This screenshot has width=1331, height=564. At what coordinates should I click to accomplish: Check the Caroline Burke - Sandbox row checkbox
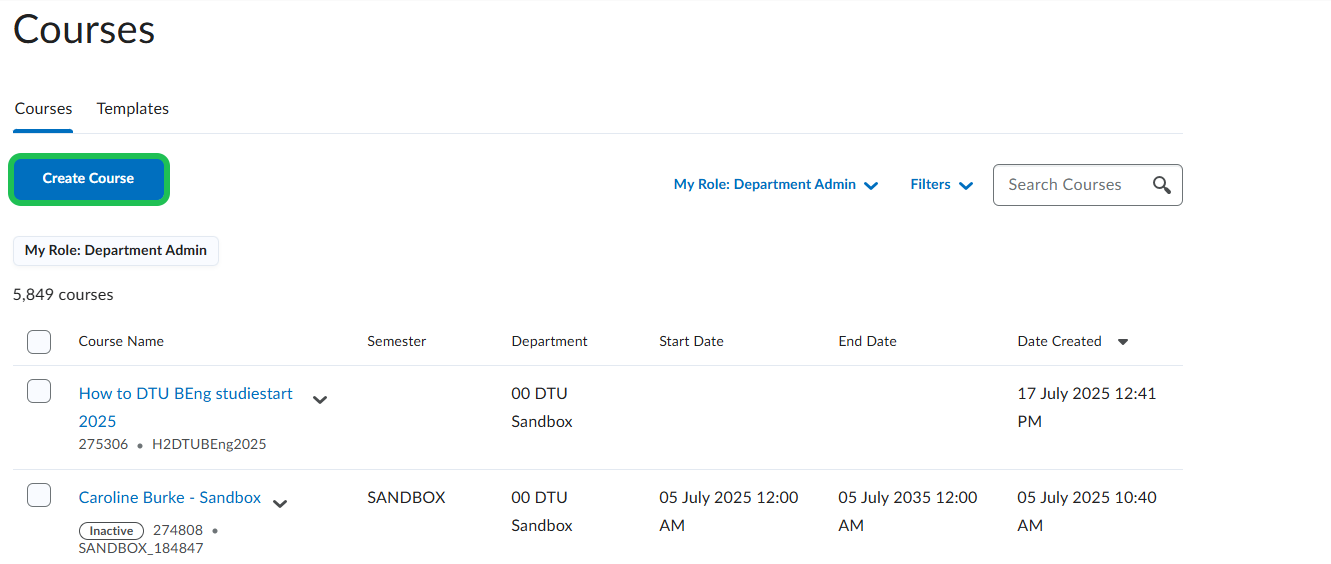(39, 495)
